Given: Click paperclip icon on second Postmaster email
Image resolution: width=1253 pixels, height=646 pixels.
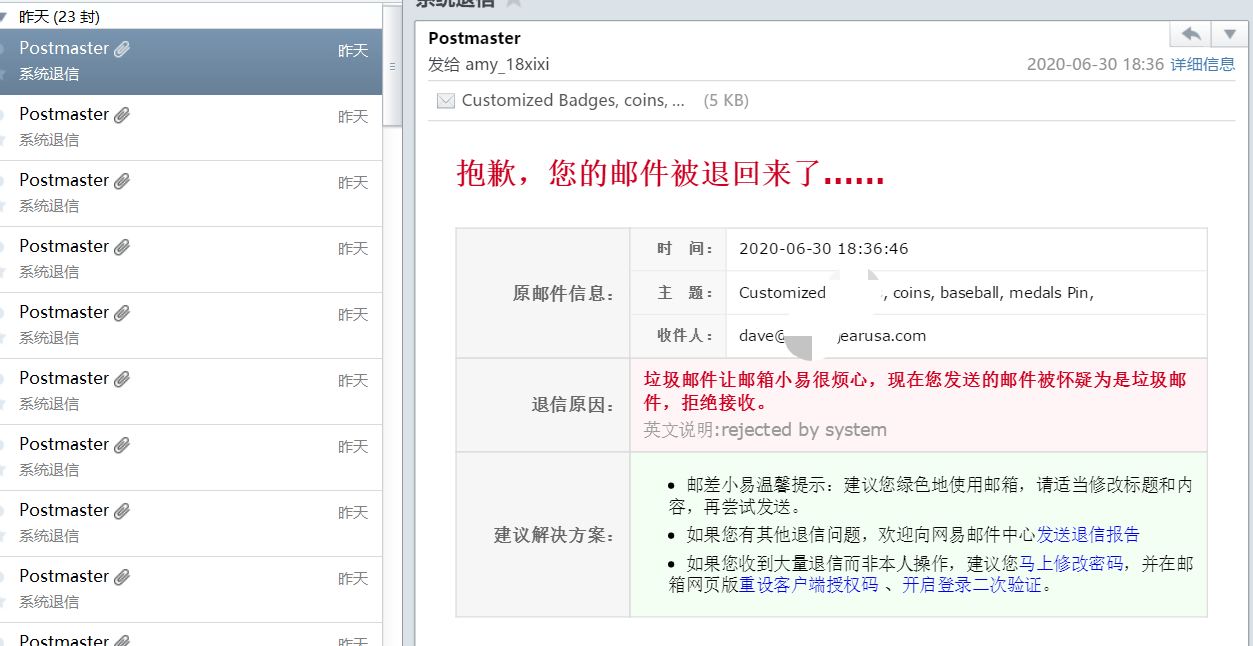Looking at the screenshot, I should pos(122,115).
